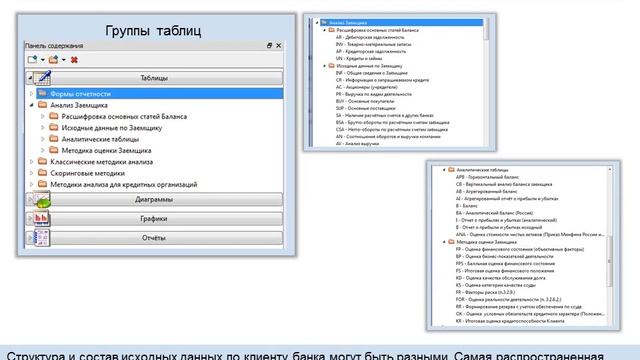
Task: Select AR - Дебиторская задолженность
Action: (x=370, y=37)
